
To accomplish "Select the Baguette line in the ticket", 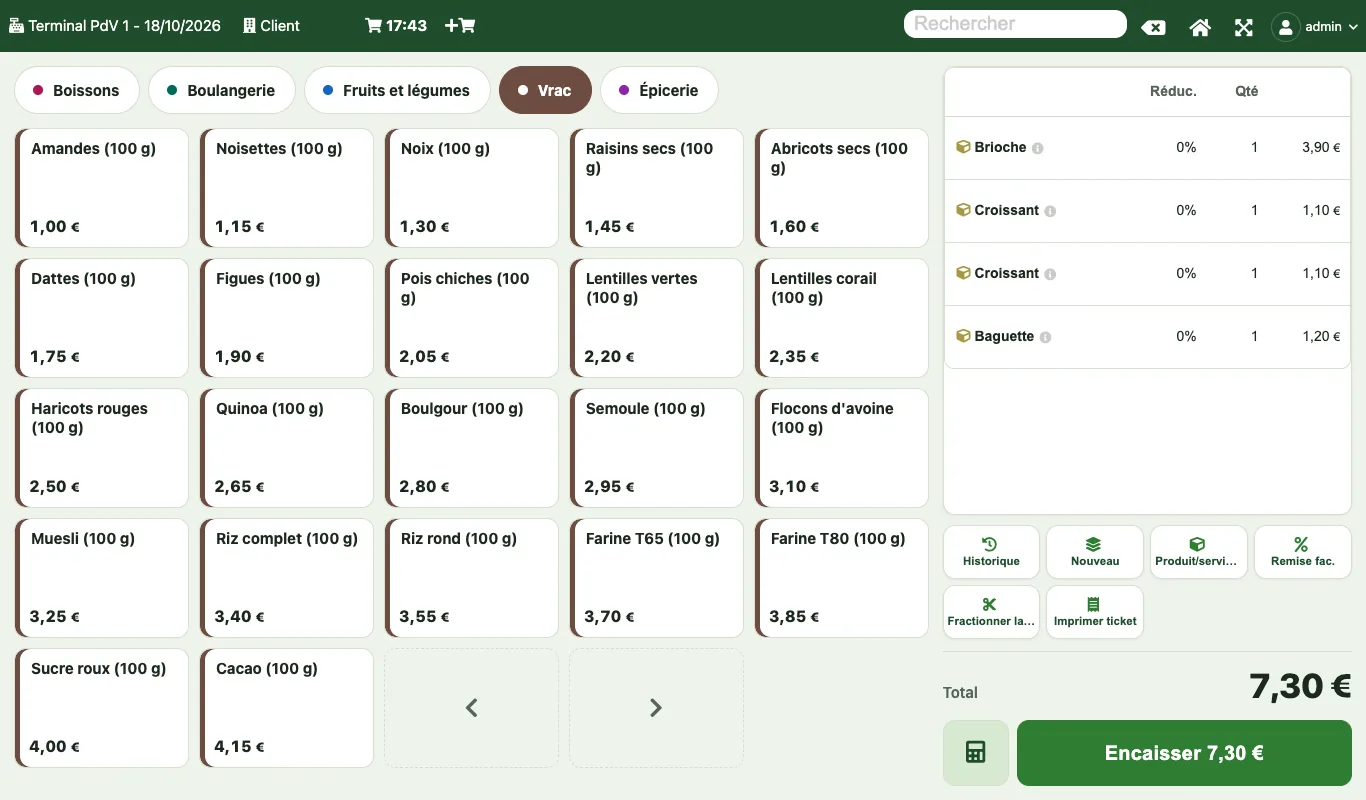I will pos(1147,337).
